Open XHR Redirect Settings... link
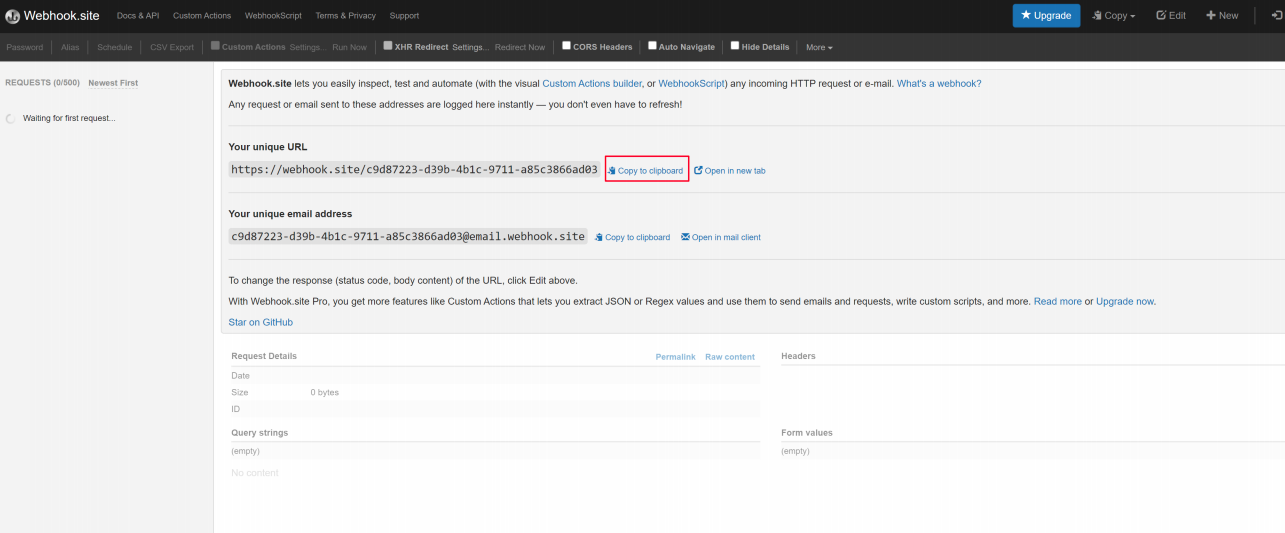Image resolution: width=1285 pixels, height=533 pixels. coord(470,47)
